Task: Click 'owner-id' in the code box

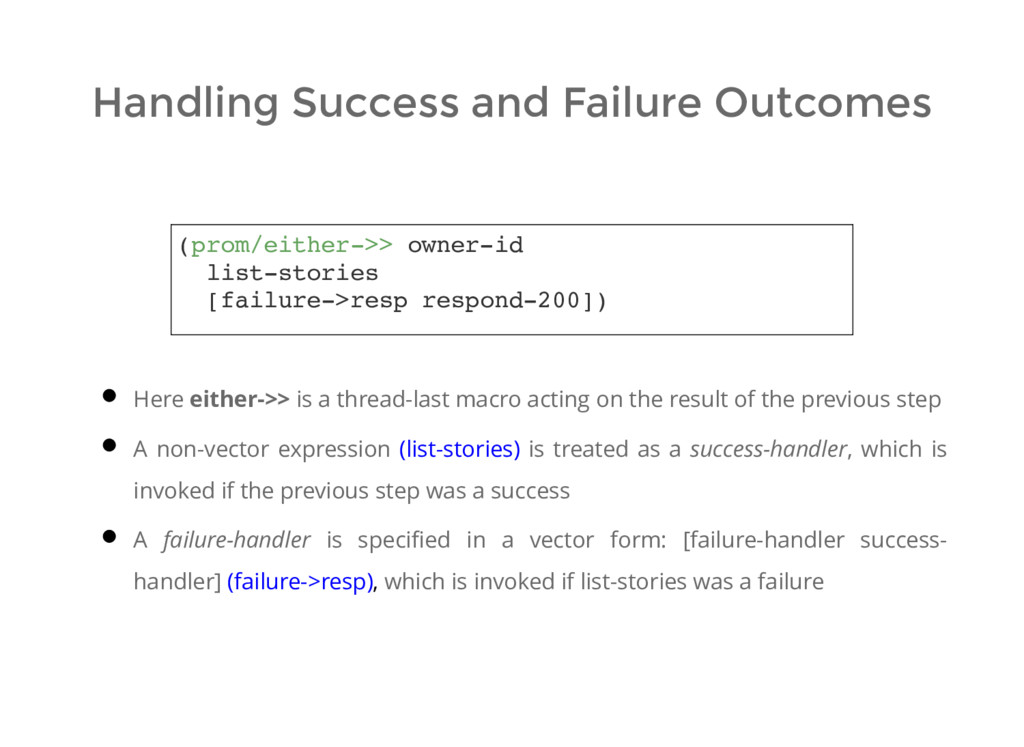Action: pos(466,245)
